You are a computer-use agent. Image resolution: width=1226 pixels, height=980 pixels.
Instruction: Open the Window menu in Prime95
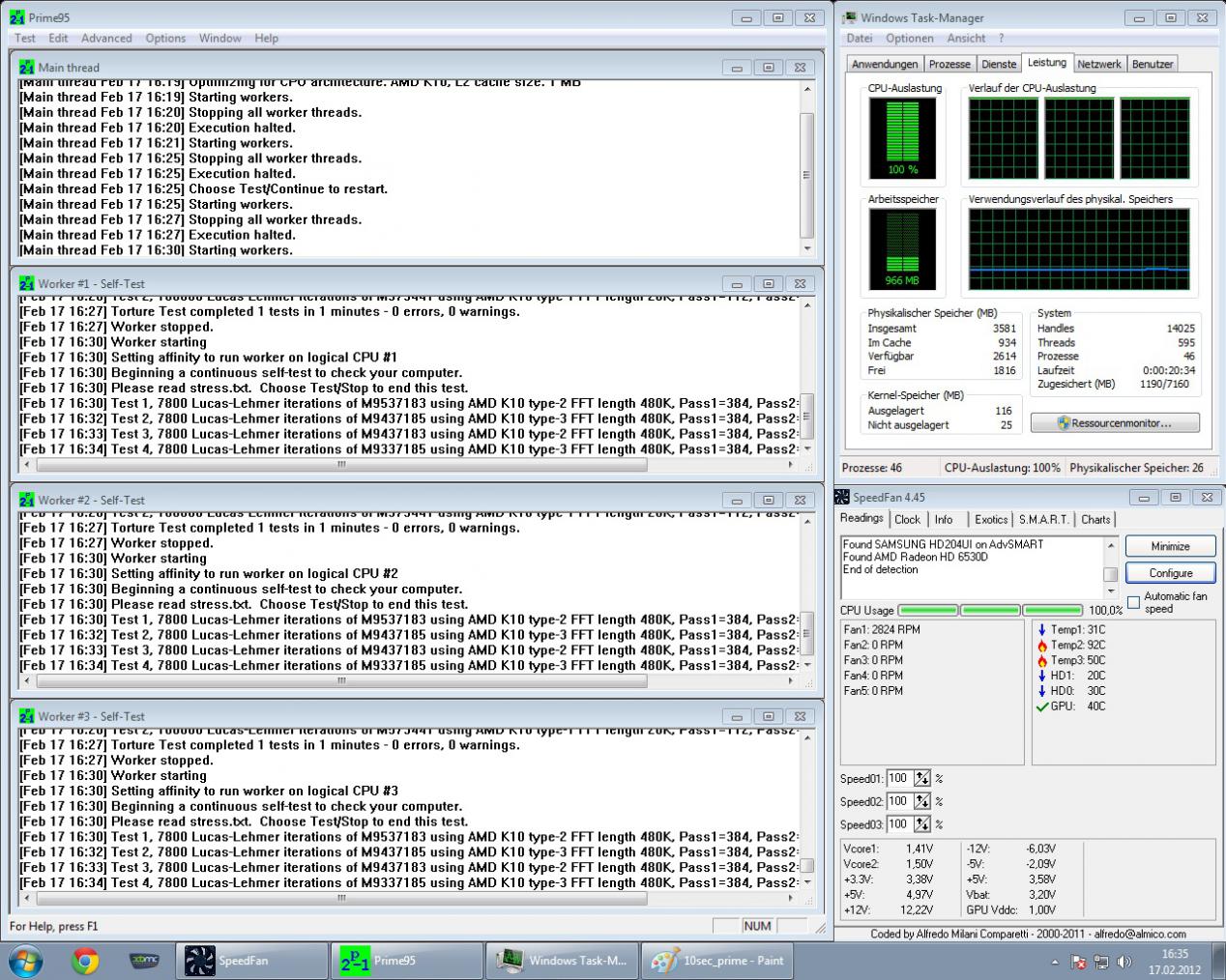220,38
